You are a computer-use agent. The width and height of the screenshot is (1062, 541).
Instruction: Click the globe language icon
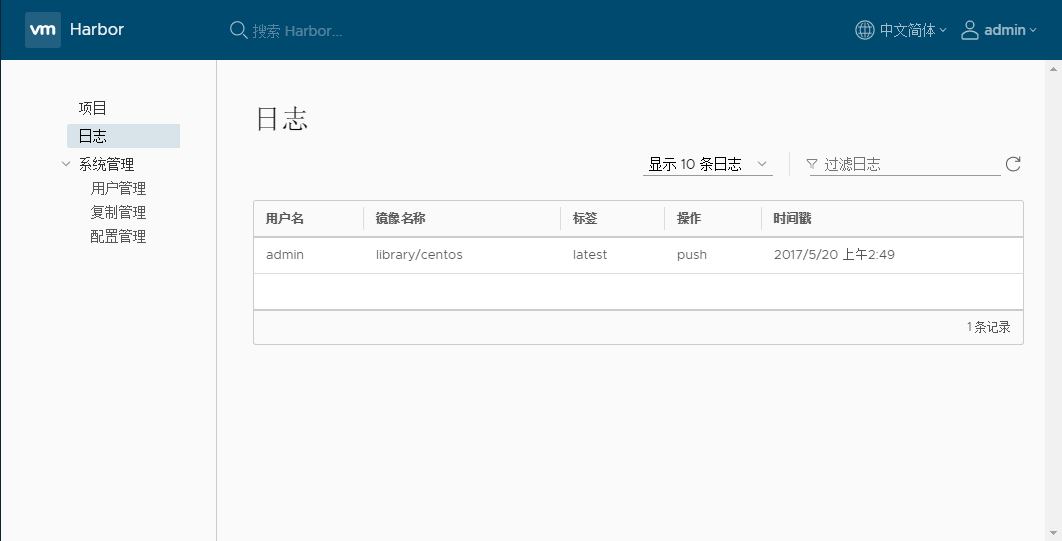tap(864, 30)
